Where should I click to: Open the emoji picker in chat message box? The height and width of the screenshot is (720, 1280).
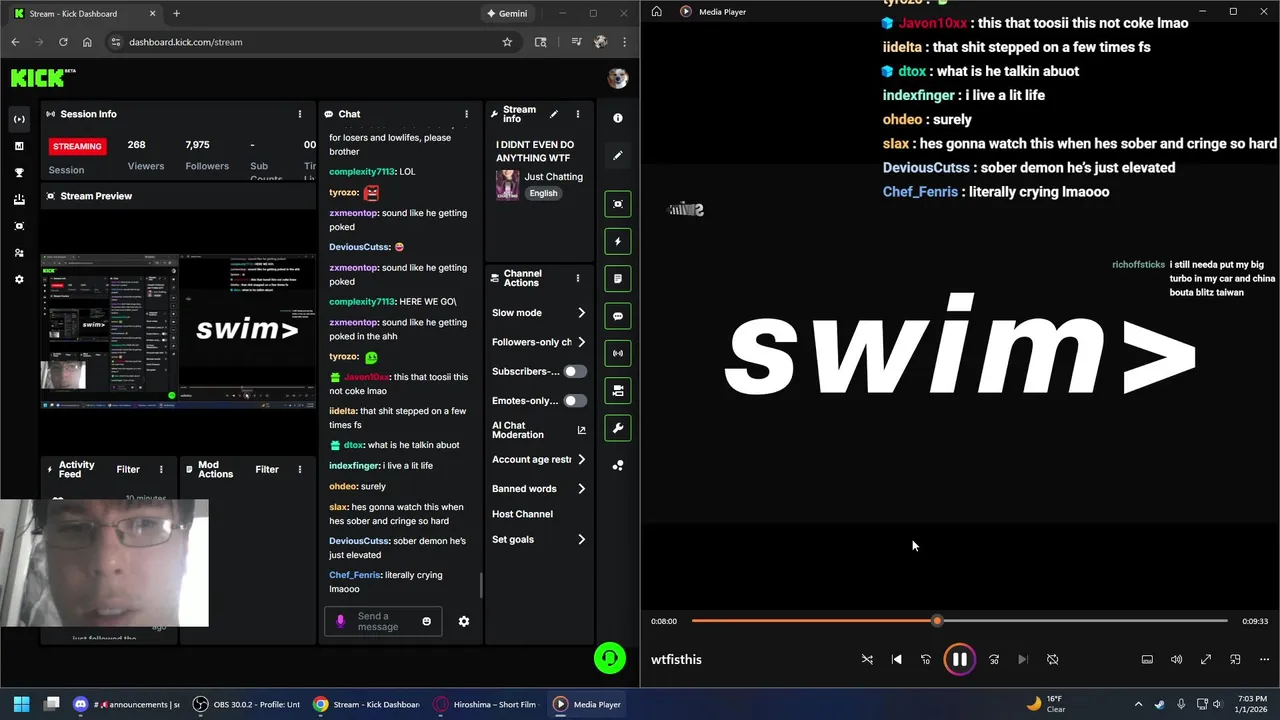click(427, 621)
